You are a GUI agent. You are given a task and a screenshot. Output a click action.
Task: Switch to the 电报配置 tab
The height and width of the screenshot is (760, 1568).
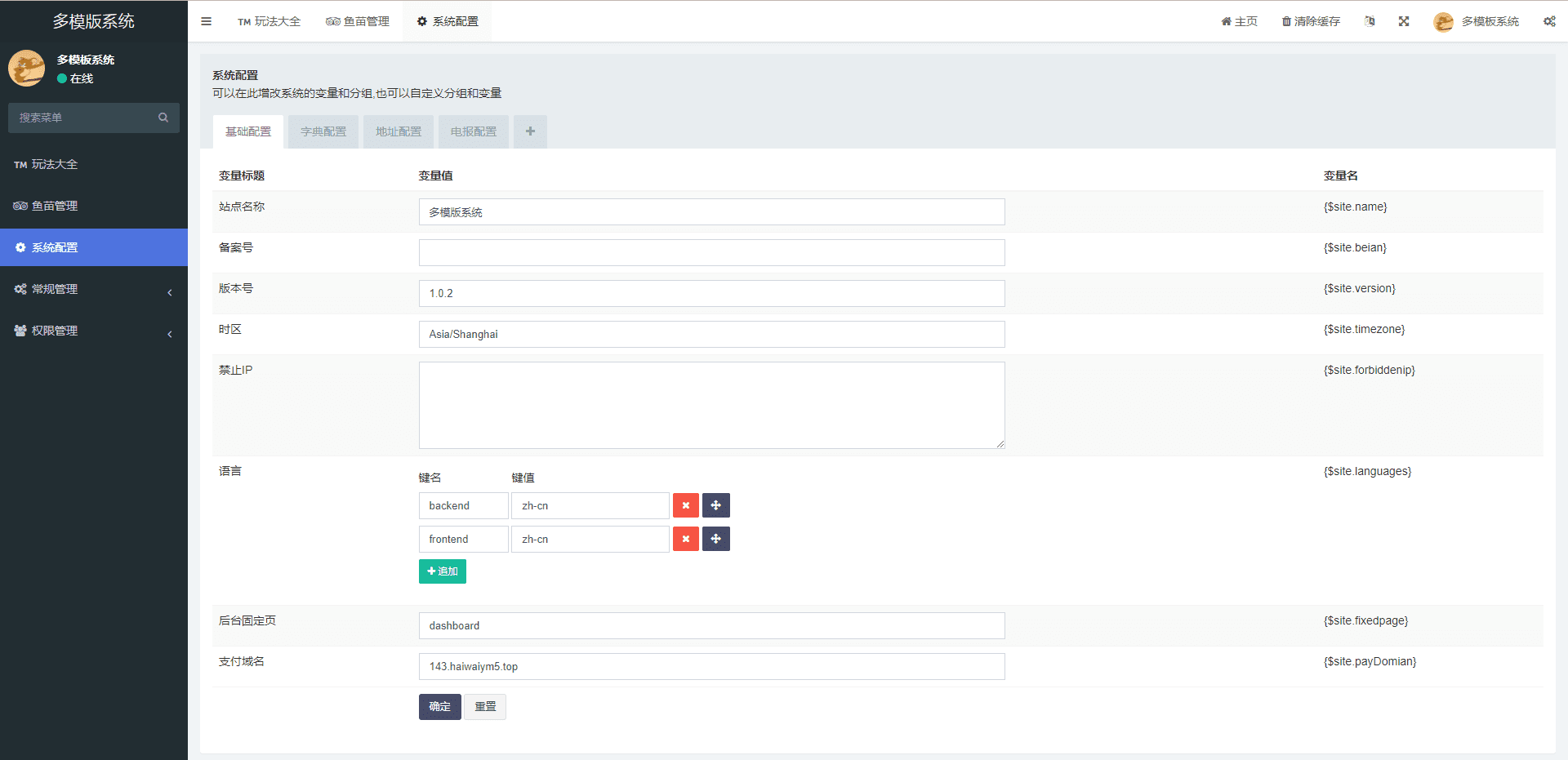(474, 131)
